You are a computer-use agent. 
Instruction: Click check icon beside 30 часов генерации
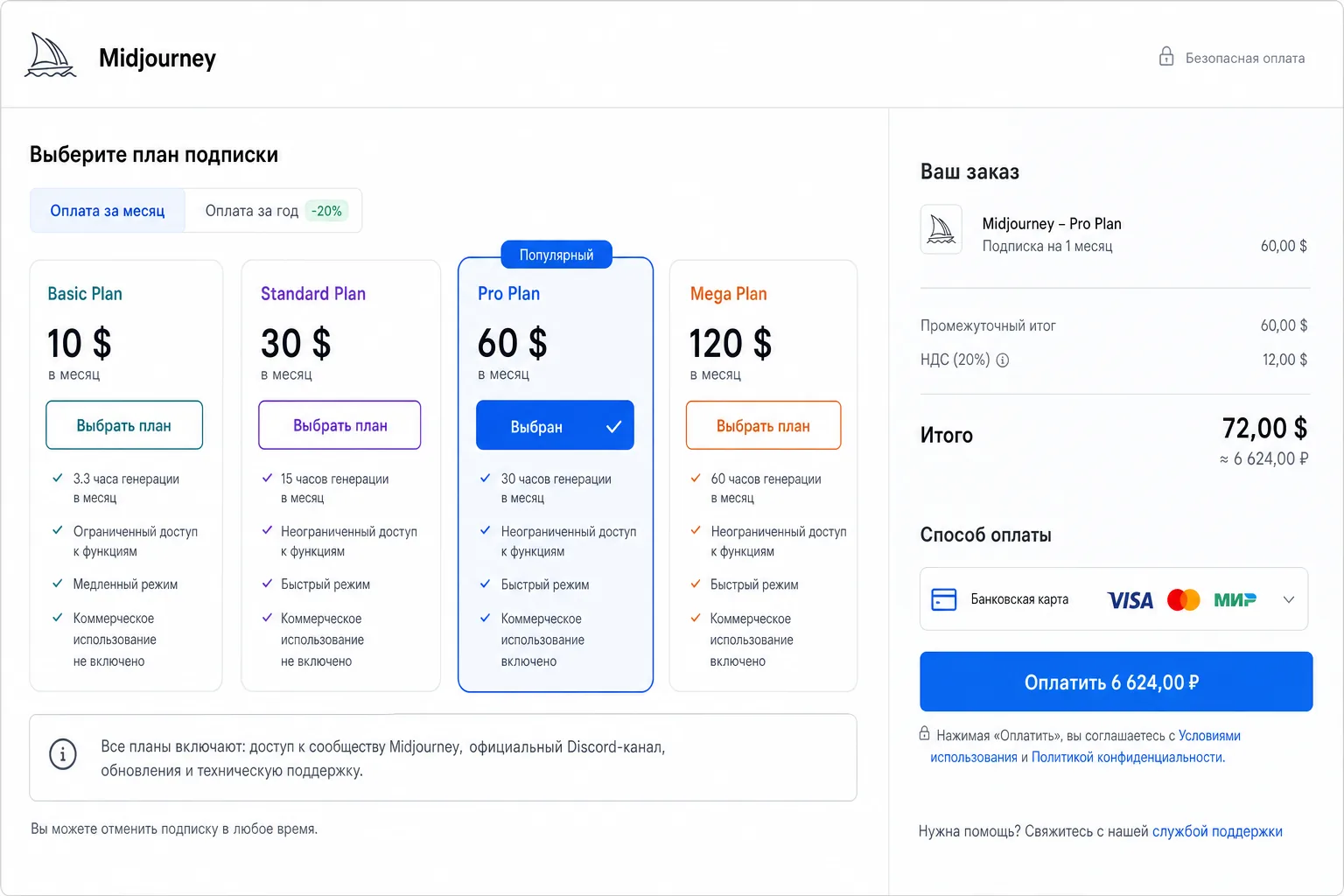tap(486, 478)
